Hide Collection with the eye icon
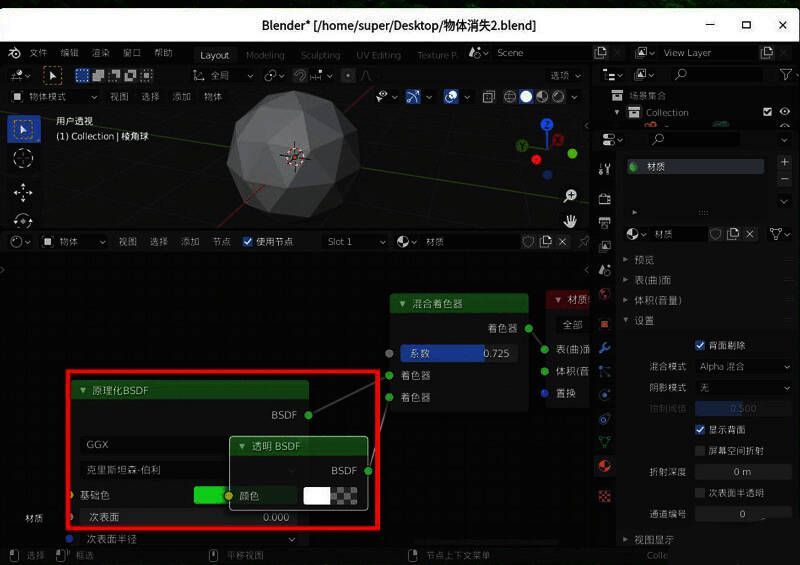This screenshot has width=800, height=565. [785, 112]
